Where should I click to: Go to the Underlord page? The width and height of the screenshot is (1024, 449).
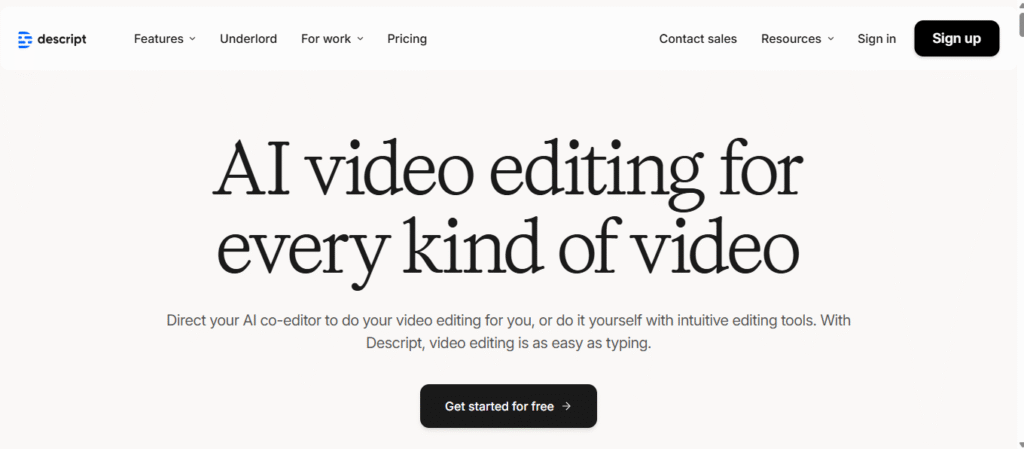tap(248, 39)
